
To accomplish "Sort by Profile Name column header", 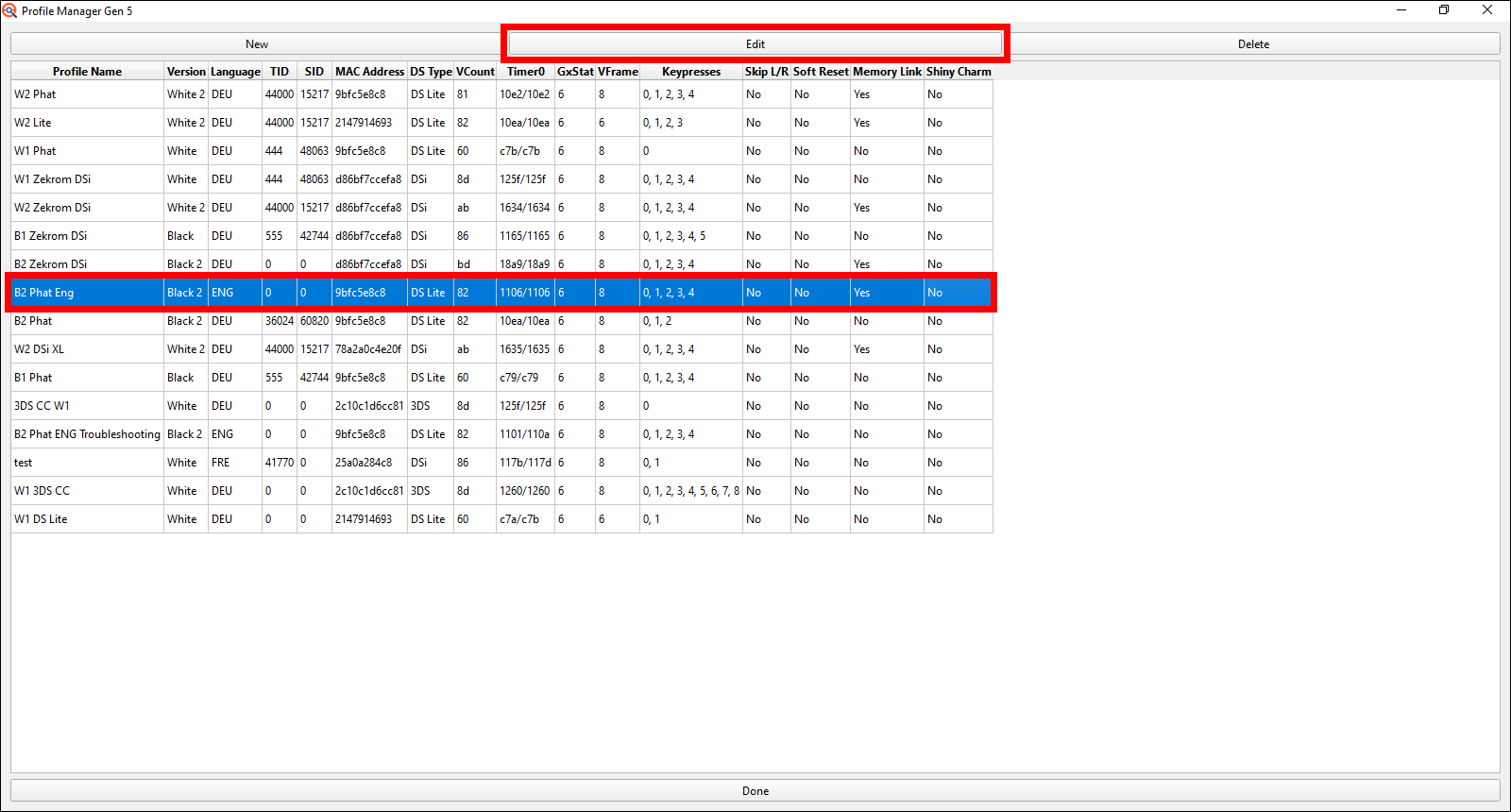I will (x=87, y=72).
